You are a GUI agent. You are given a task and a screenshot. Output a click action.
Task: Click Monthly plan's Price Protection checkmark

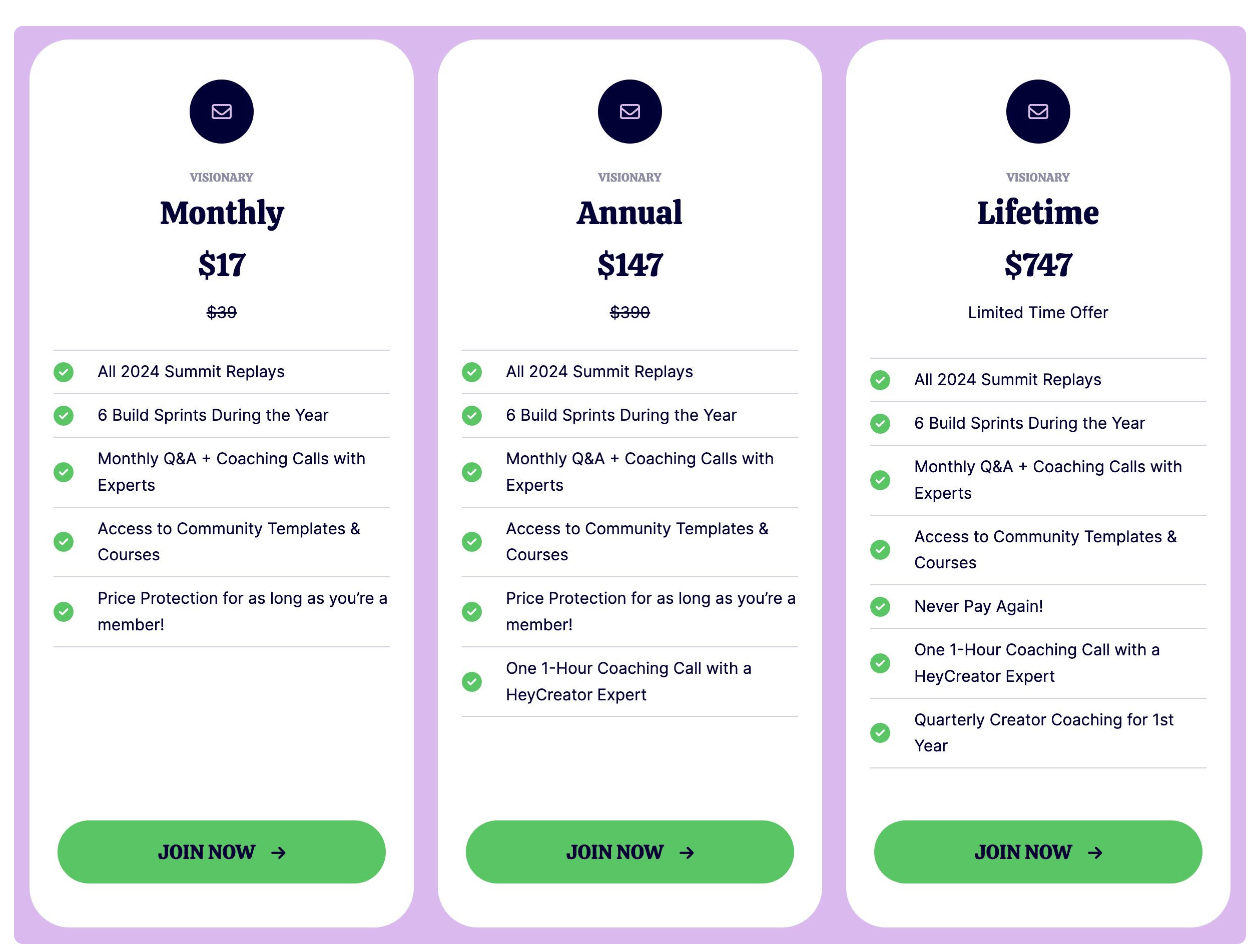point(63,611)
